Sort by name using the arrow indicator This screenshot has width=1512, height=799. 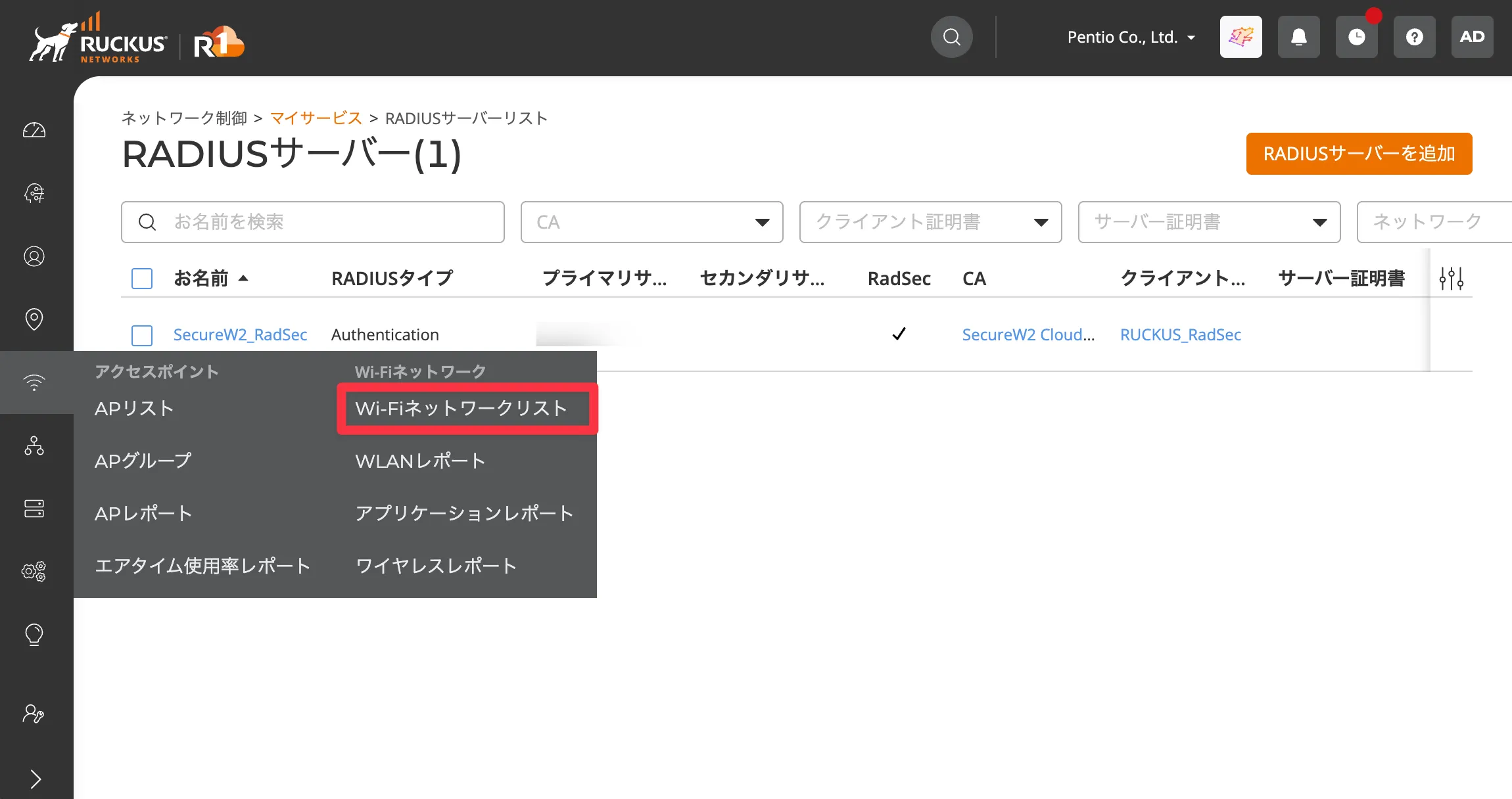[x=243, y=279]
